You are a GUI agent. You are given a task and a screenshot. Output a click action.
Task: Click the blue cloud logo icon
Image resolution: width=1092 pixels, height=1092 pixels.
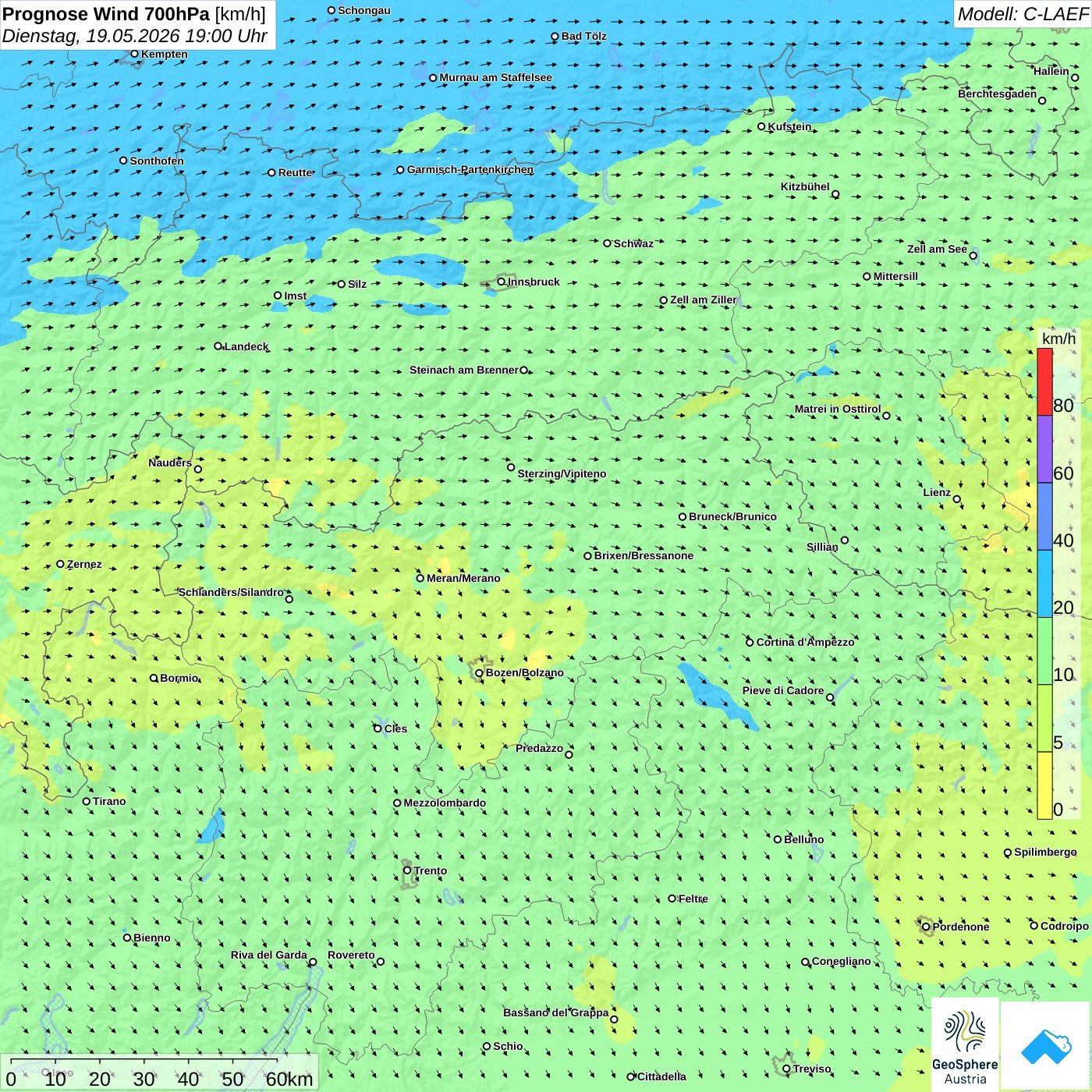(1046, 1046)
